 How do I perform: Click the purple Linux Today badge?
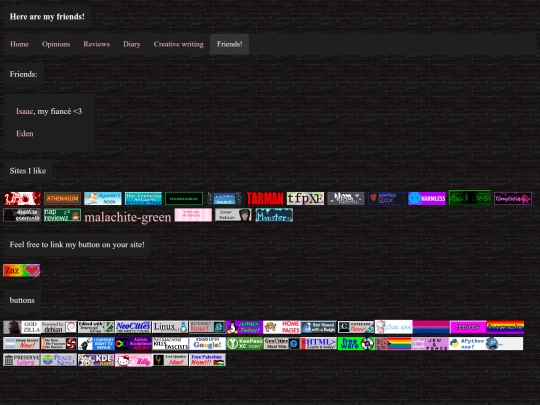click(245, 327)
